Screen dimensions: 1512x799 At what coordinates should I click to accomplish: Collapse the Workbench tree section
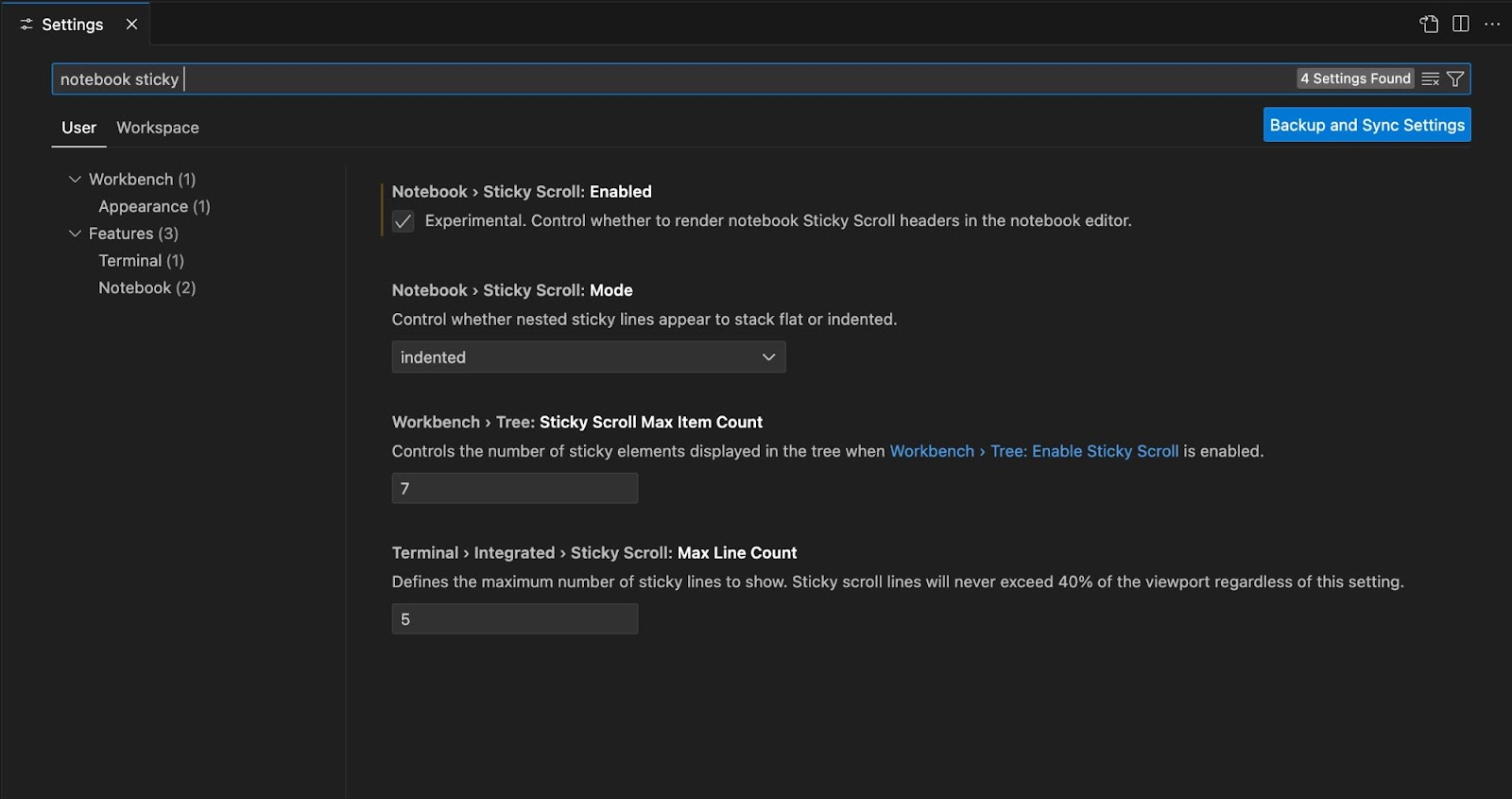(76, 180)
